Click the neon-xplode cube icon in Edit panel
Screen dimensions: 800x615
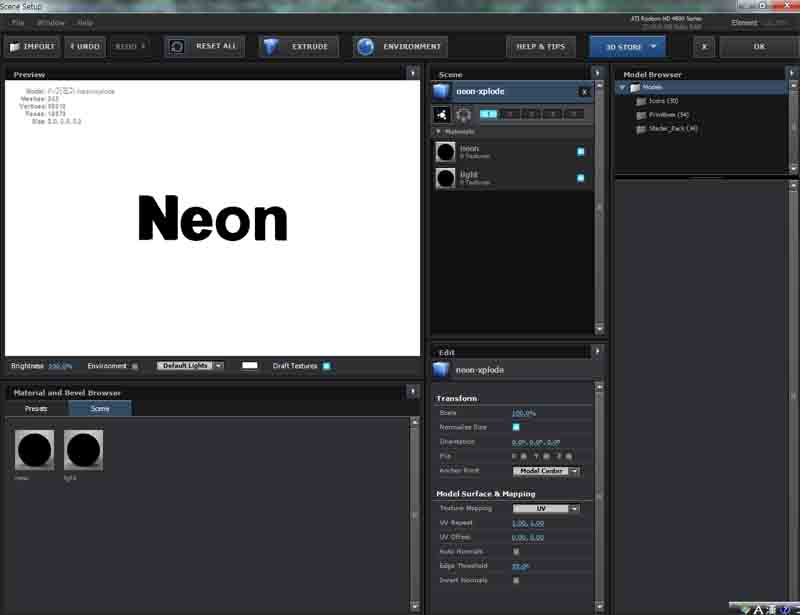pos(441,370)
